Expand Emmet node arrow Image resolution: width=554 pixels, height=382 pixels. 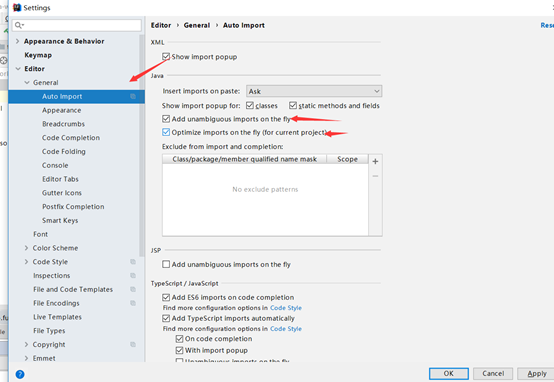(26, 358)
